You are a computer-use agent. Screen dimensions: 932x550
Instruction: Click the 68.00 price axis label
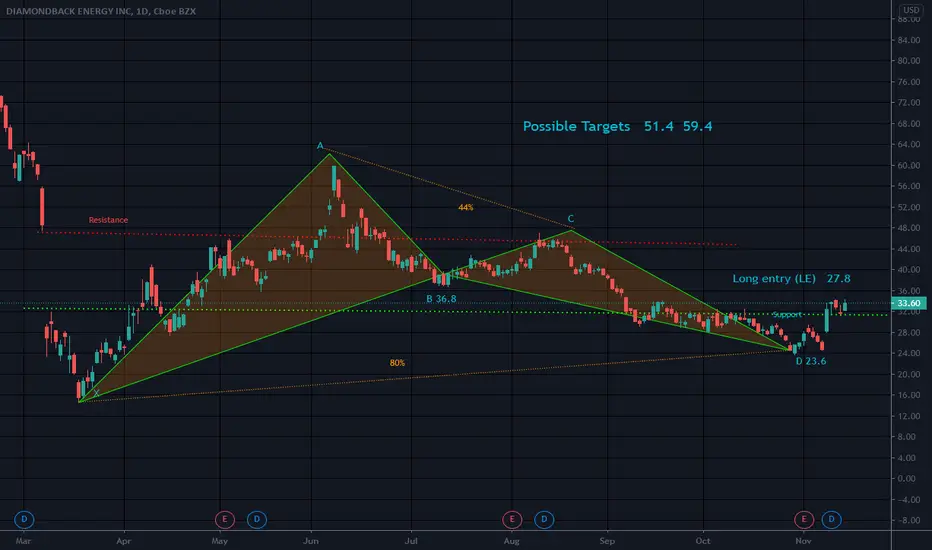click(908, 124)
